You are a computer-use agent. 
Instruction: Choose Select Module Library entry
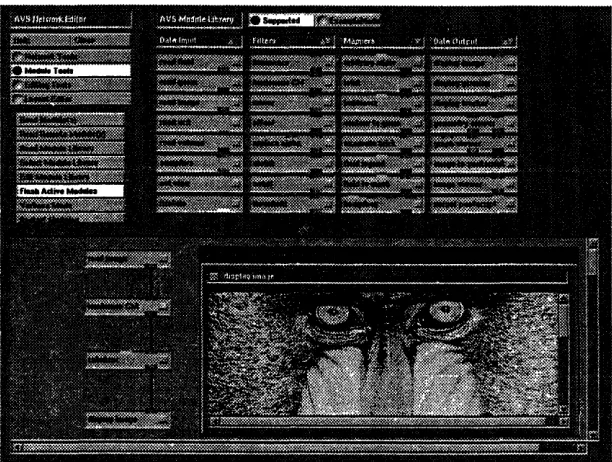coord(71,162)
